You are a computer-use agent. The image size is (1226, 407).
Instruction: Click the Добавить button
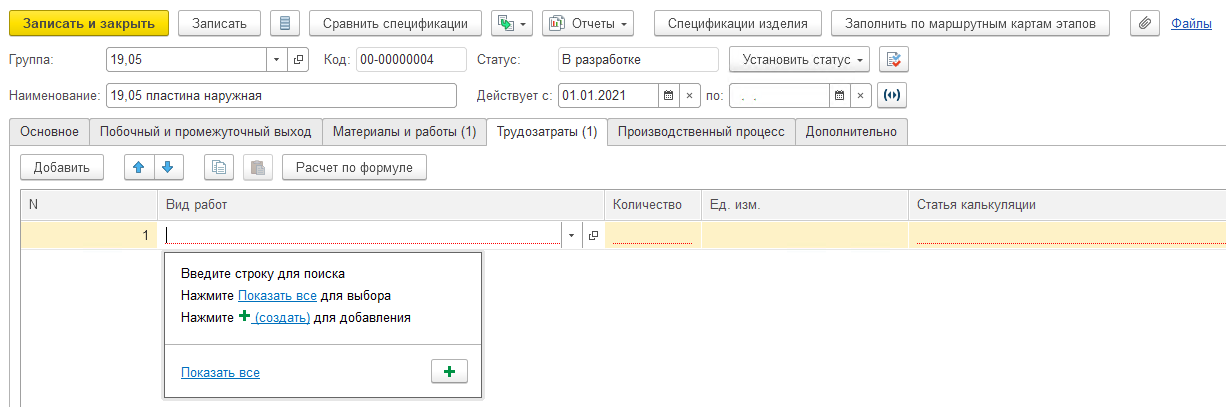[x=62, y=167]
